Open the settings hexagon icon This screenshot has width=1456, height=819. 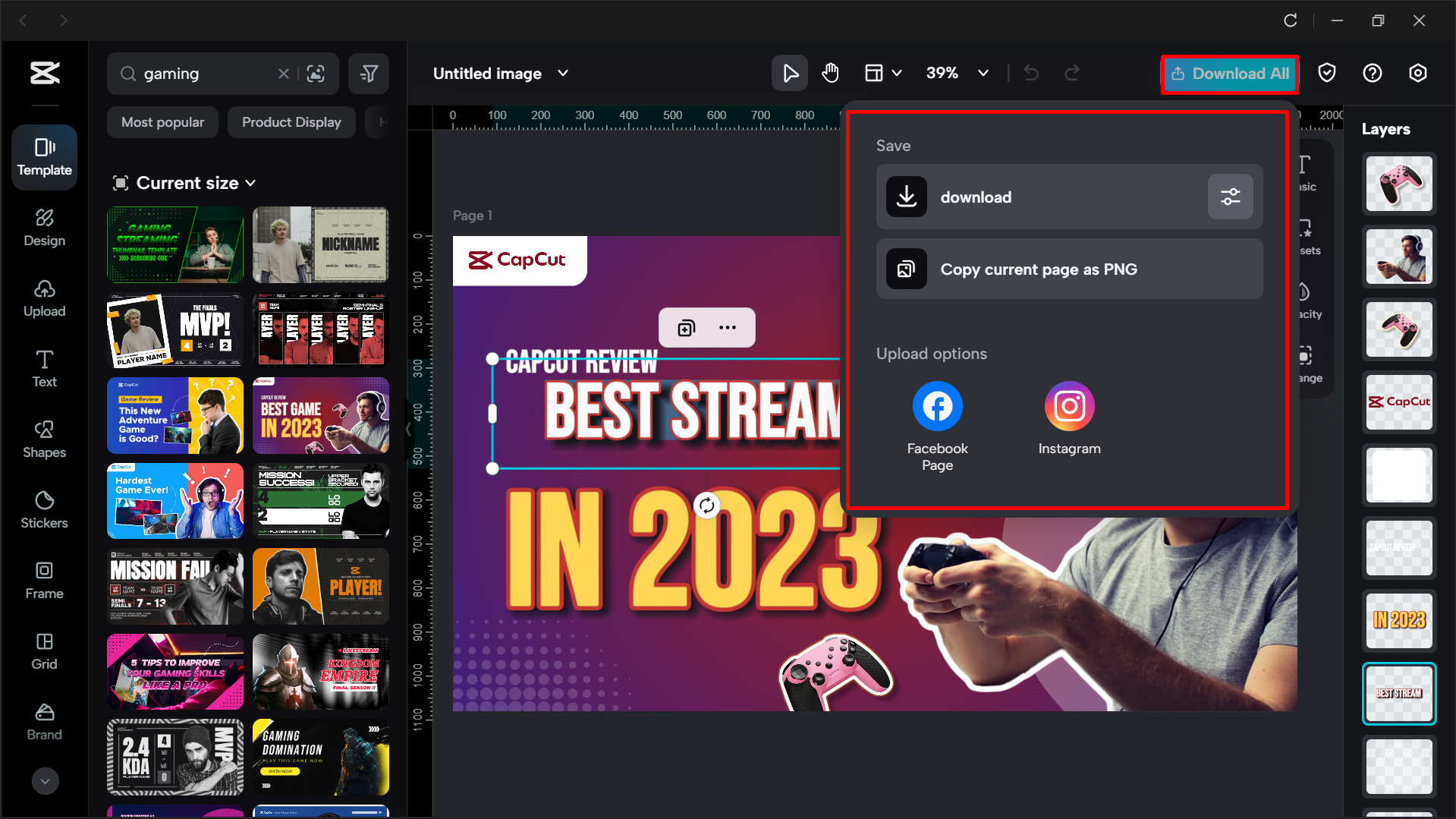pos(1417,74)
